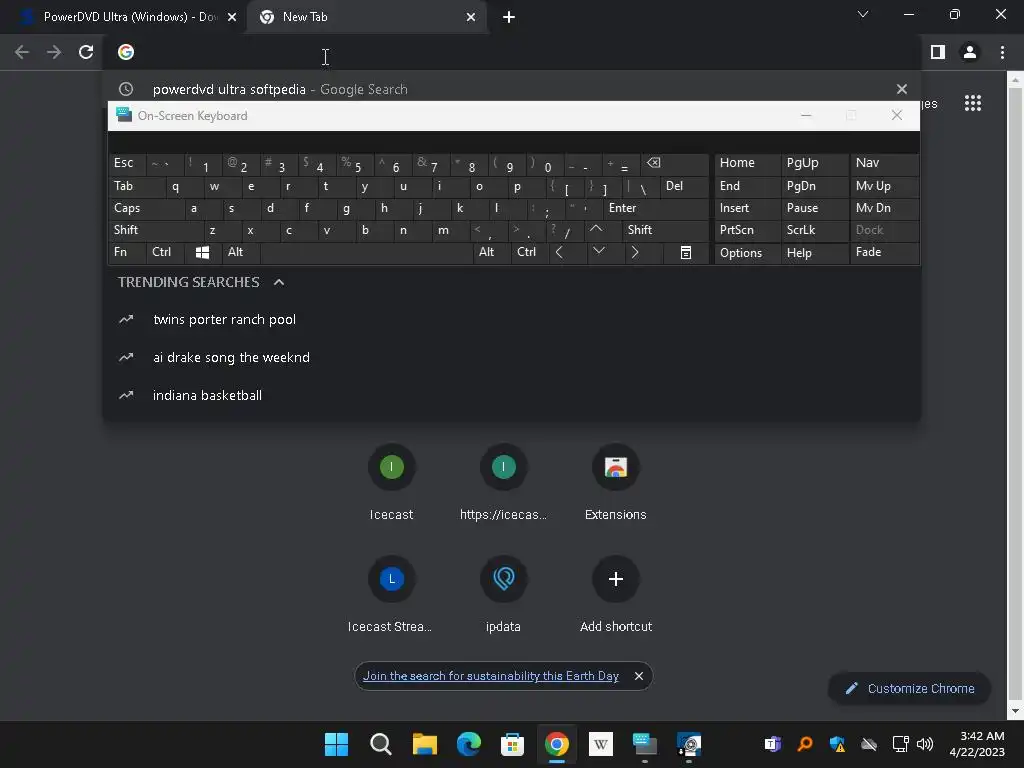This screenshot has width=1024, height=768.
Task: Remove the powerdvd ultra softpedia suggestion
Action: coord(902,89)
